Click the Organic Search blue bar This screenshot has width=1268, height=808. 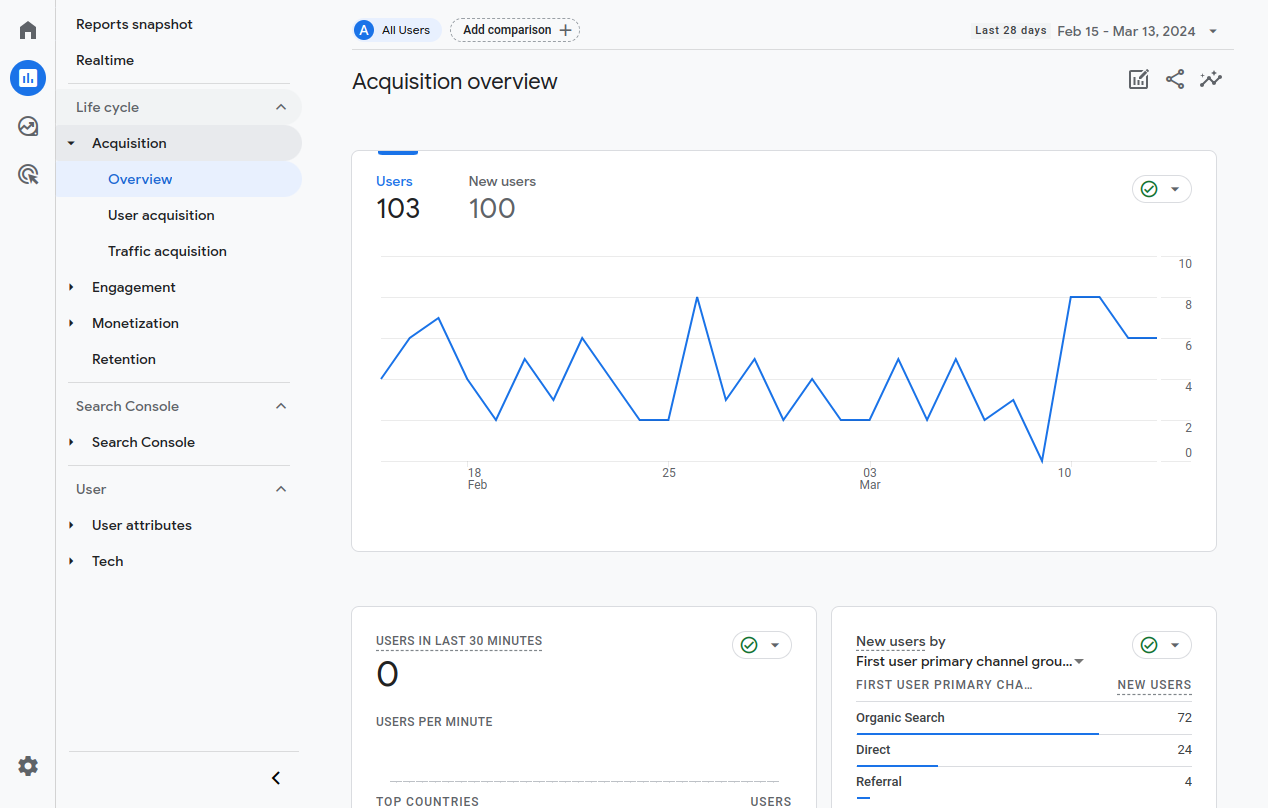[x=977, y=734]
